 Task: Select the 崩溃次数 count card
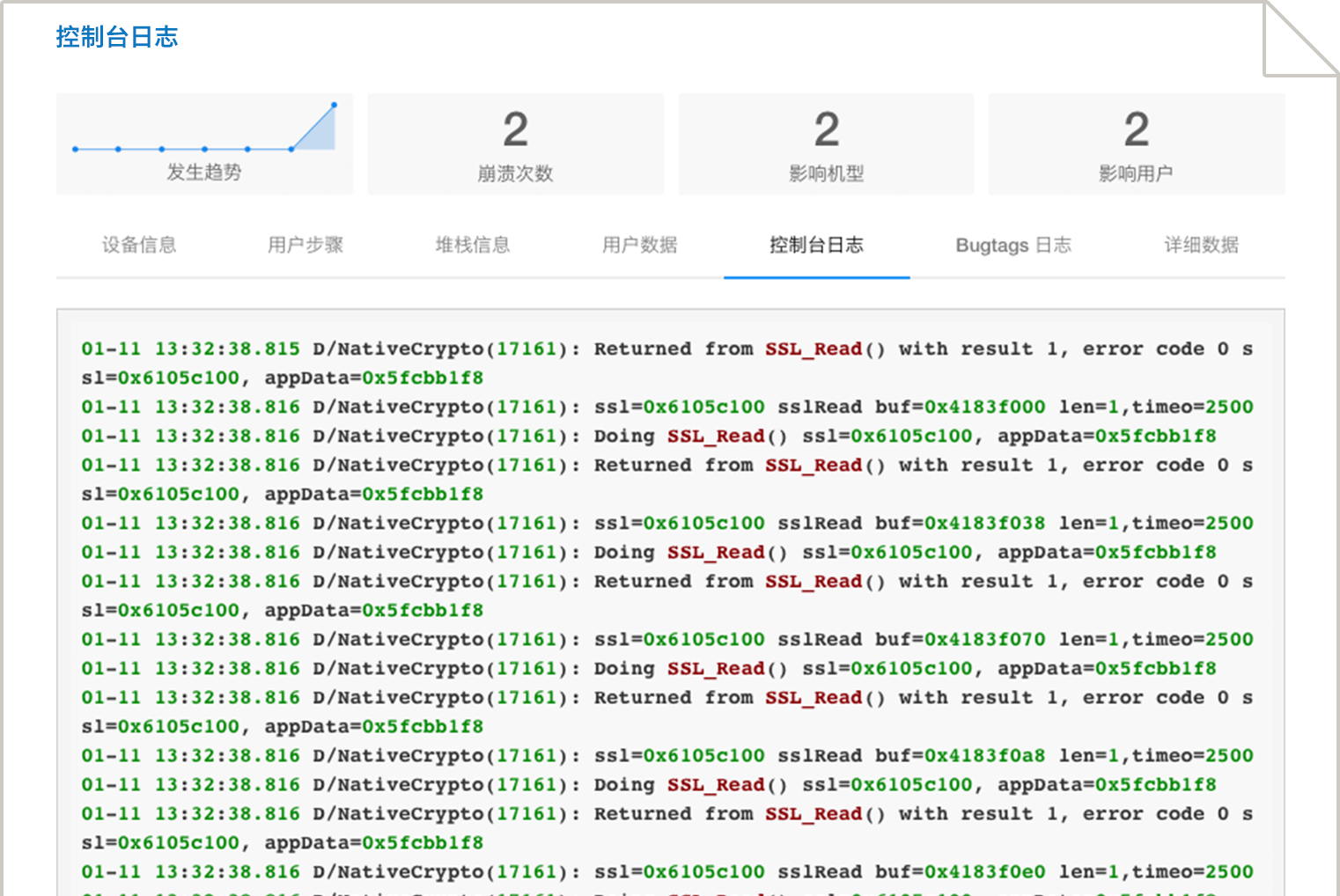(515, 144)
